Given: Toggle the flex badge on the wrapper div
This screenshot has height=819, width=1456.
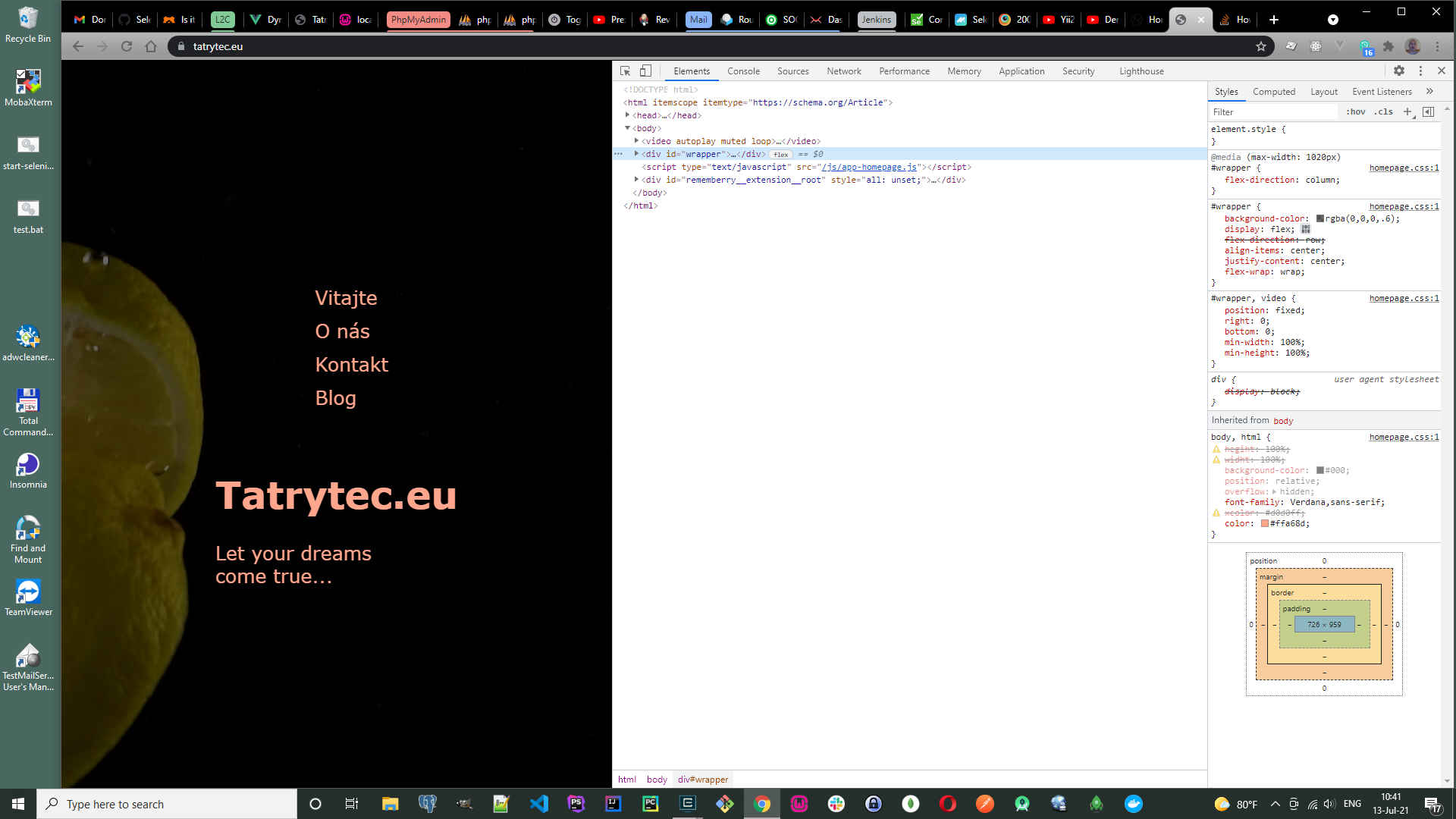Looking at the screenshot, I should pos(780,154).
